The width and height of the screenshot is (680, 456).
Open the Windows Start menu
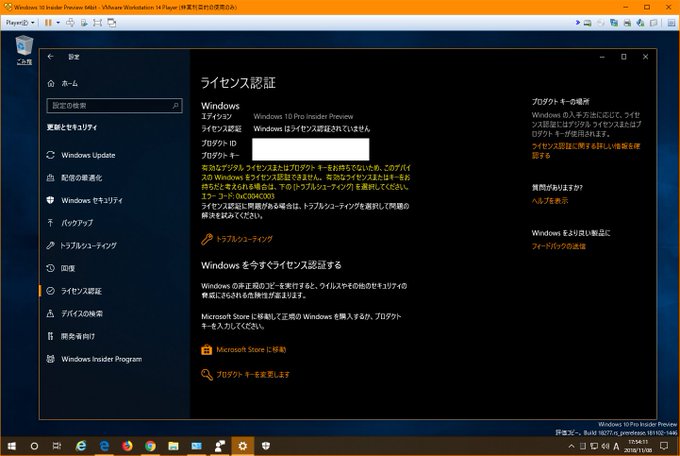tap(12, 446)
